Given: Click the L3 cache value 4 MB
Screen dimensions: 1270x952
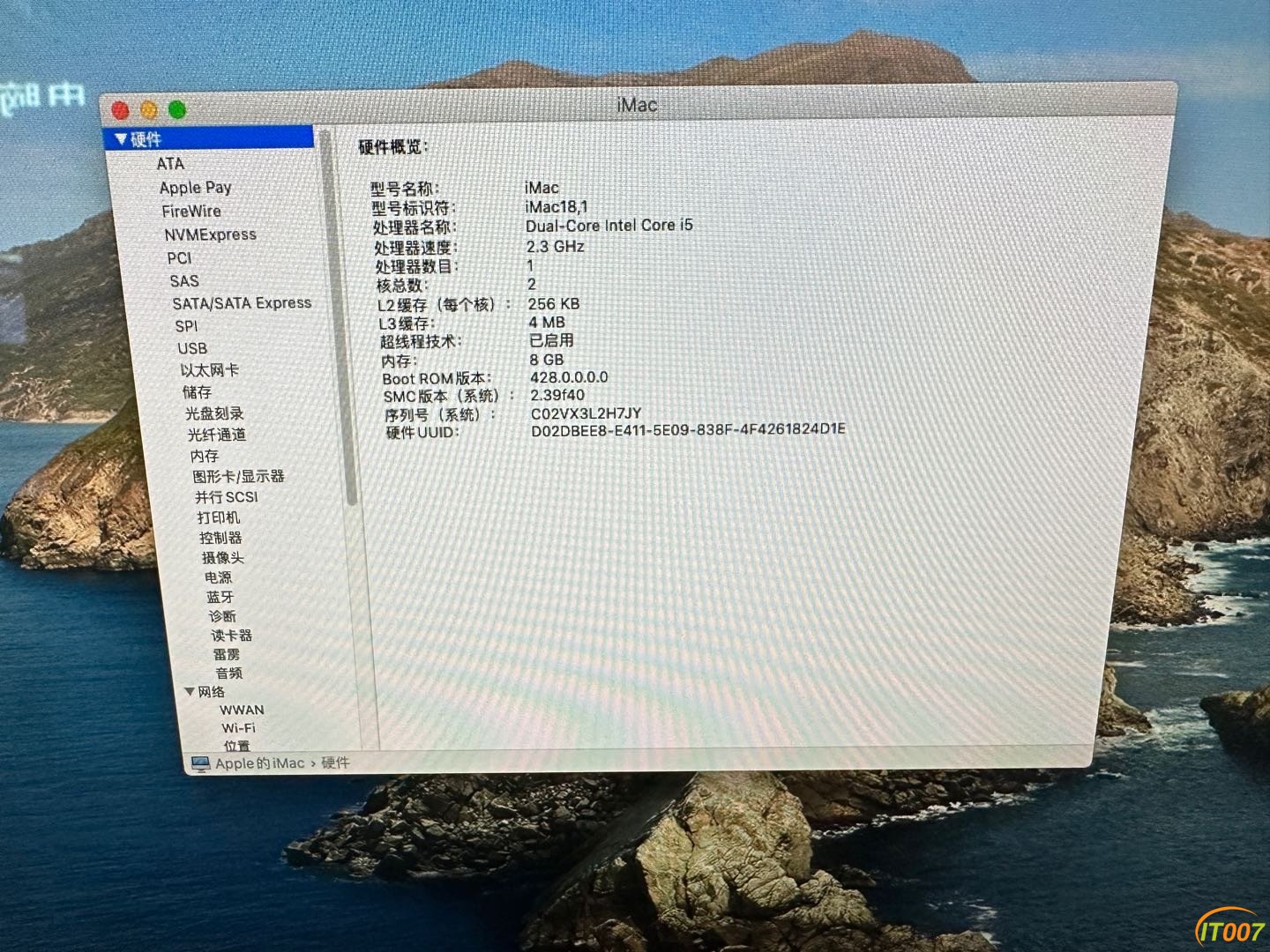Looking at the screenshot, I should coord(547,323).
